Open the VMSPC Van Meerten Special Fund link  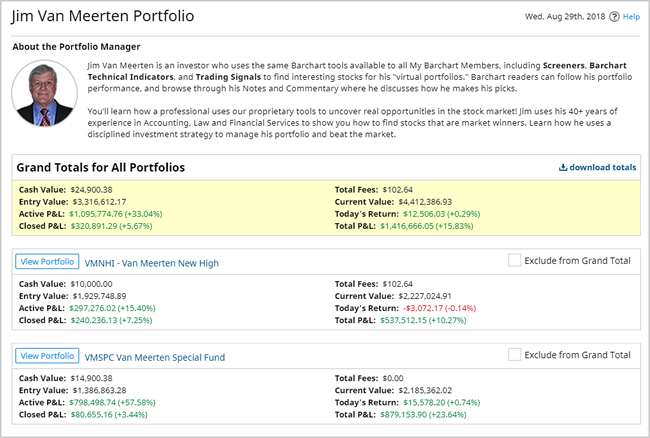[155, 357]
